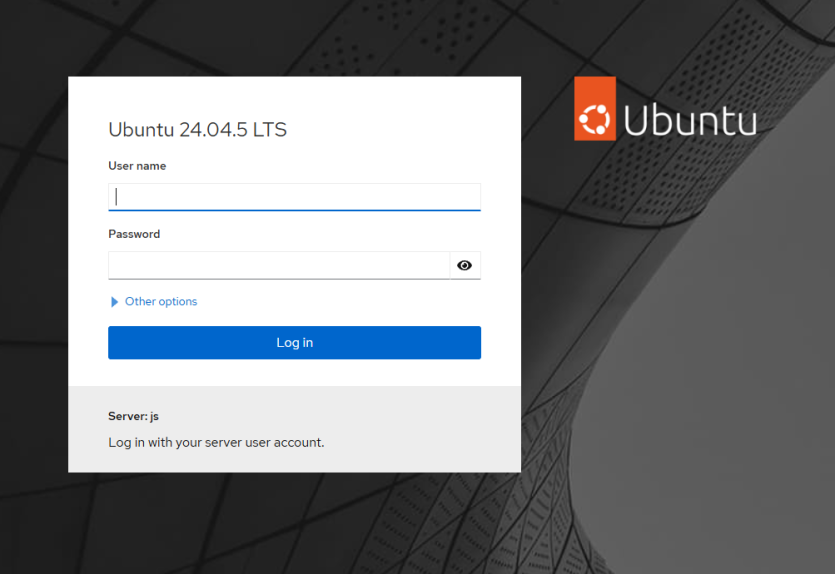Screen dimensions: 835x574
Task: Click the 'Password' label
Action: coord(134,234)
